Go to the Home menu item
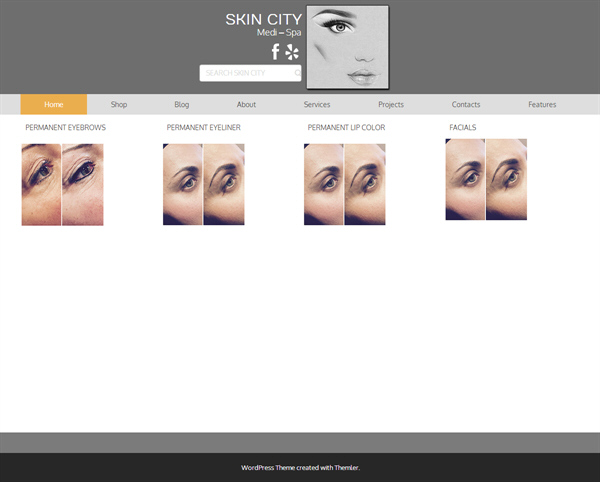The image size is (600, 482). pos(54,104)
